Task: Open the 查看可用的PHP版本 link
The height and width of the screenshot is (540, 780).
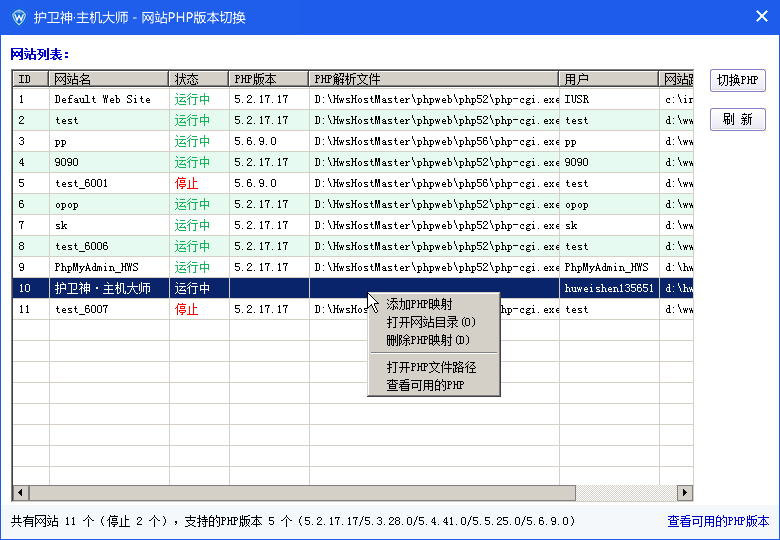Action: point(718,521)
